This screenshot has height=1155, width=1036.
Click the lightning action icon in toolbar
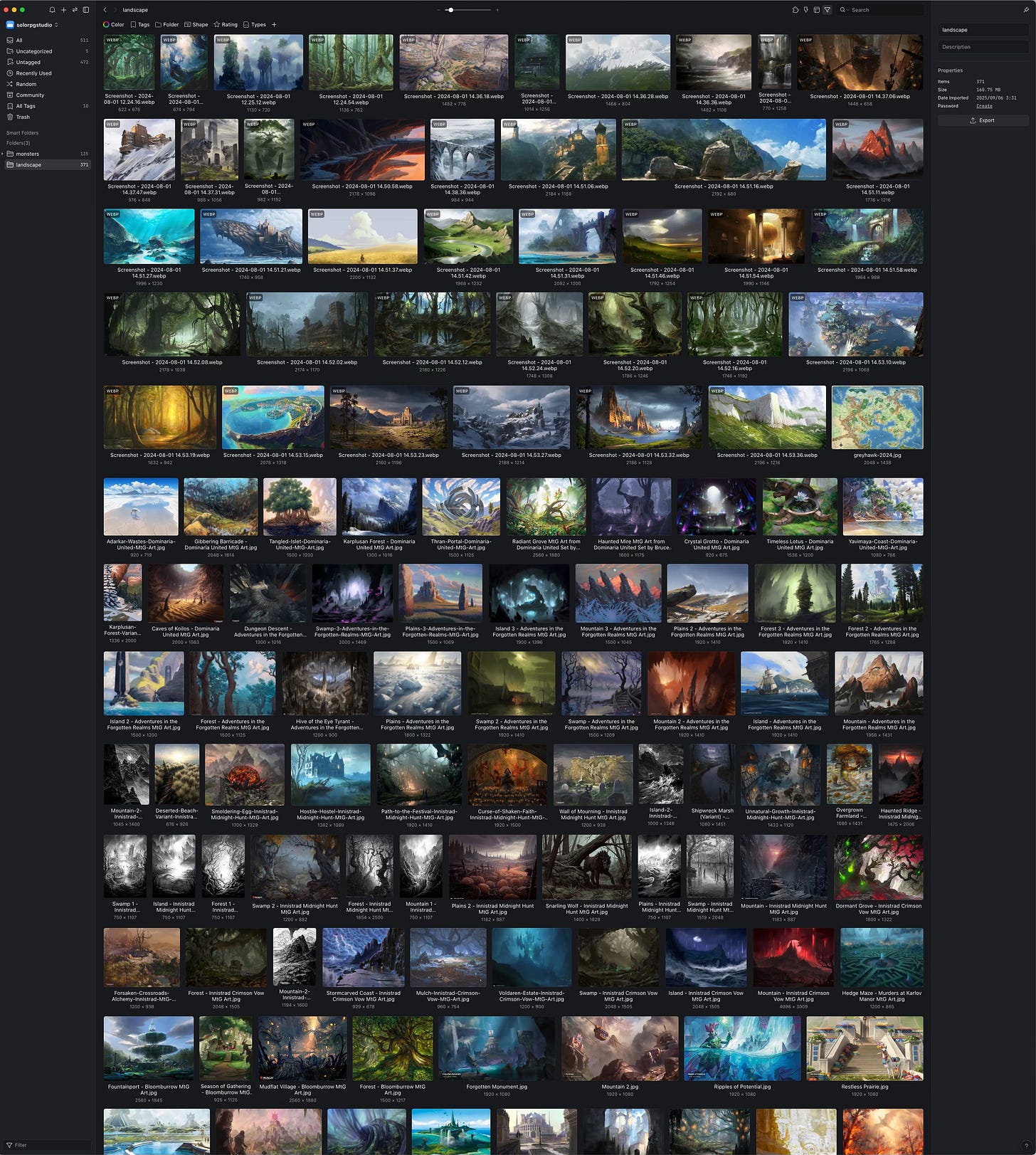click(805, 10)
